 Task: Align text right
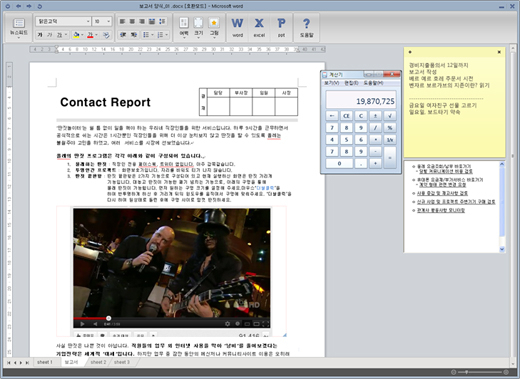tap(142, 21)
